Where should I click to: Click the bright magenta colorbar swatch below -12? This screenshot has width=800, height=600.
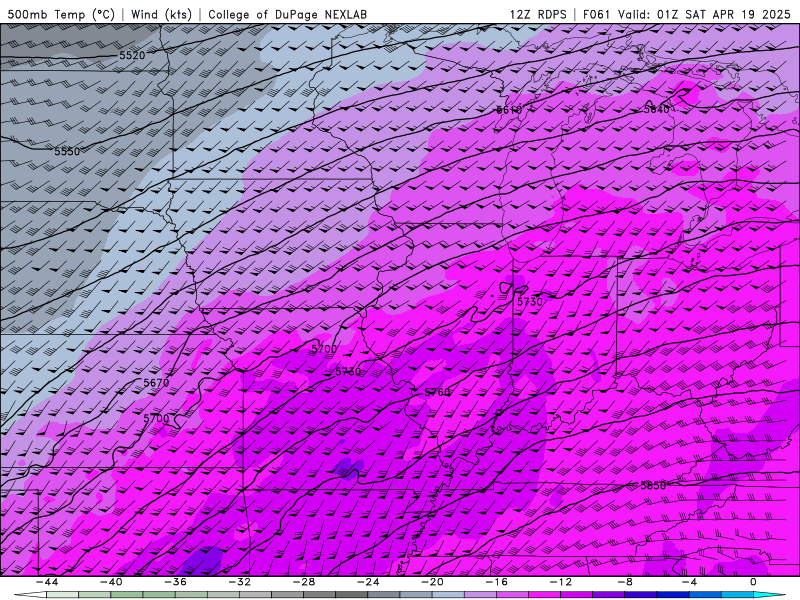(544, 595)
